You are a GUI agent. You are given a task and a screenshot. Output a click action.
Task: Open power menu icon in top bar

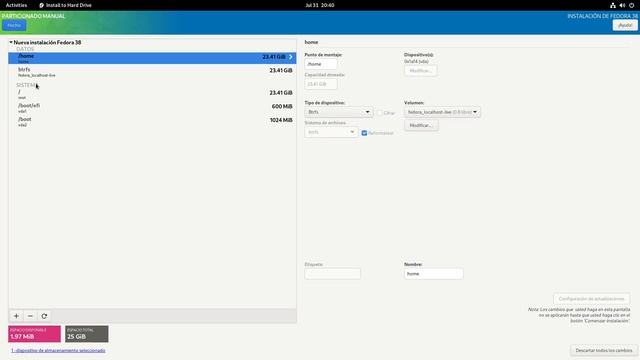click(631, 5)
